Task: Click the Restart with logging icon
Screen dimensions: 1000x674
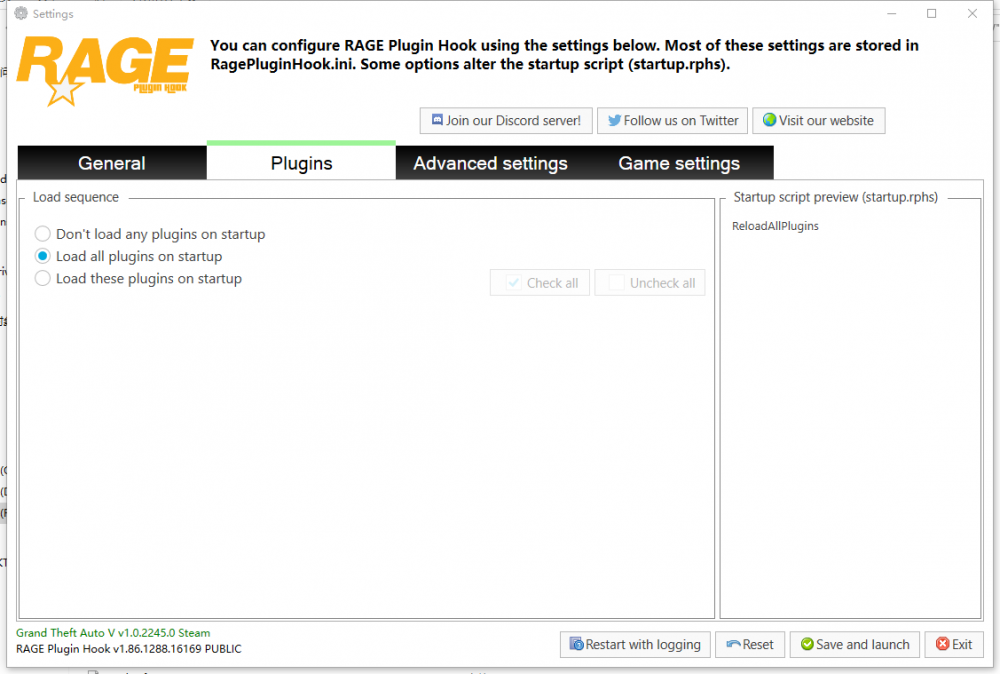Action: pos(576,645)
